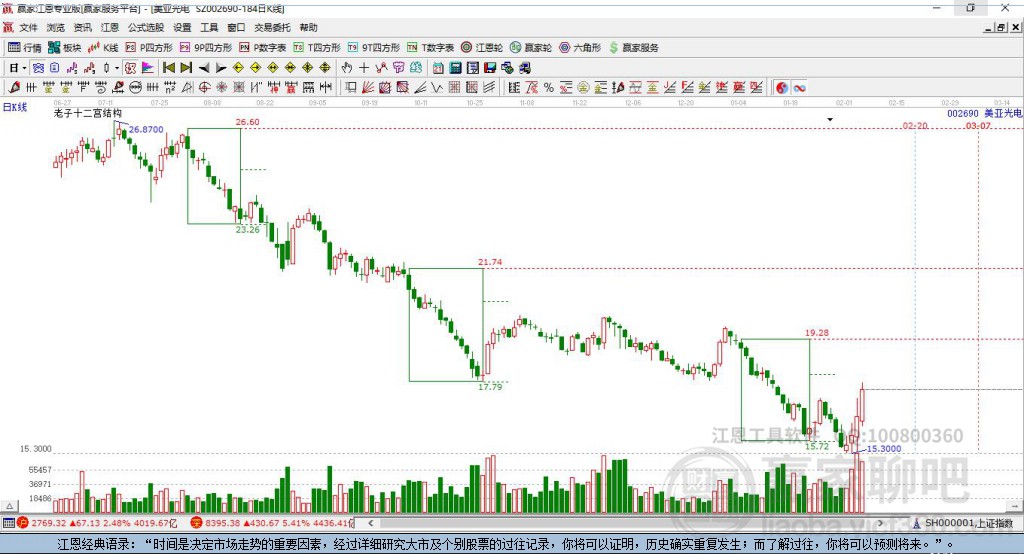Open the P数字表 tool

[263, 48]
